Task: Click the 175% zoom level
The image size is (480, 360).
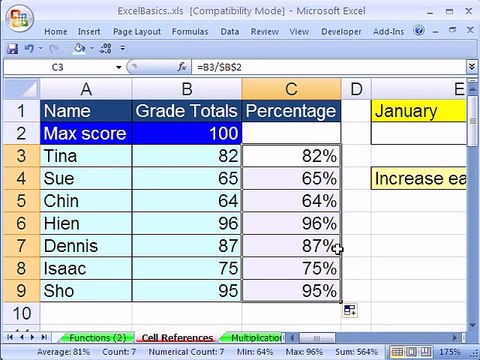Action: coord(450,352)
